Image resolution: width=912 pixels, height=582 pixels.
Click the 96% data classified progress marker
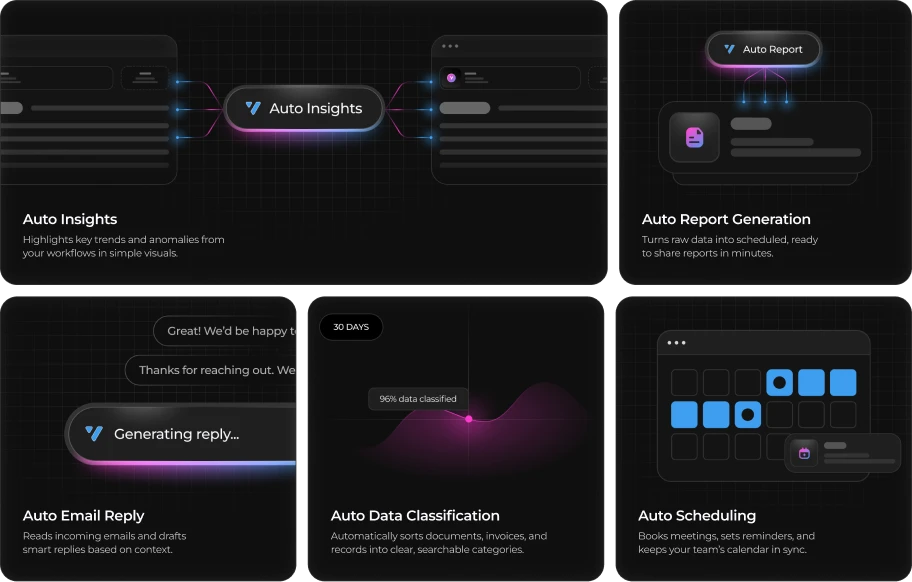coord(417,398)
